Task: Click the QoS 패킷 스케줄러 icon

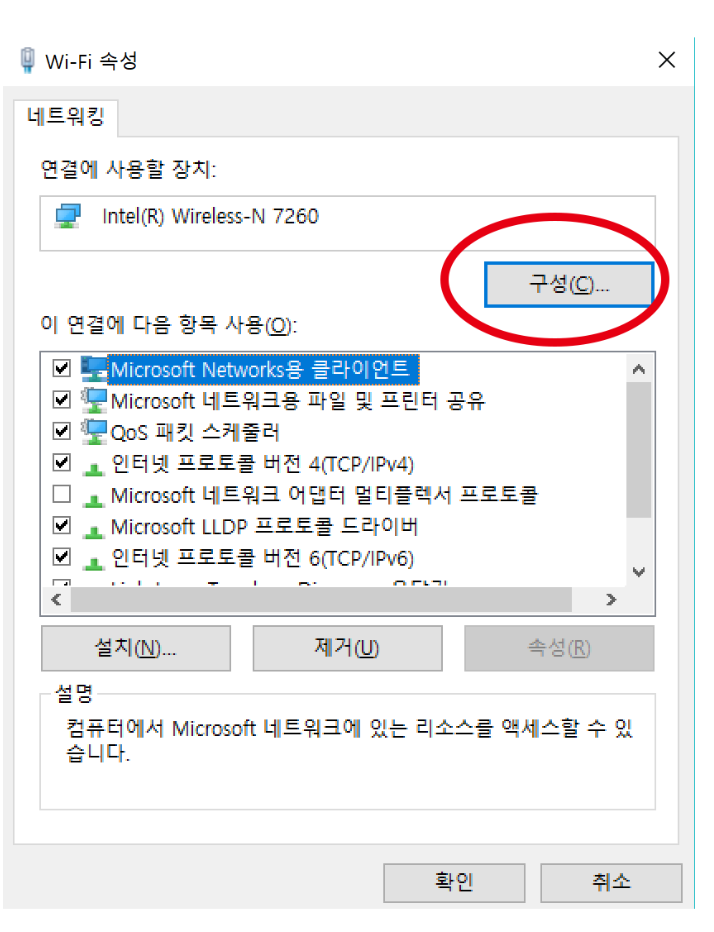Action: pyautogui.click(x=94, y=432)
